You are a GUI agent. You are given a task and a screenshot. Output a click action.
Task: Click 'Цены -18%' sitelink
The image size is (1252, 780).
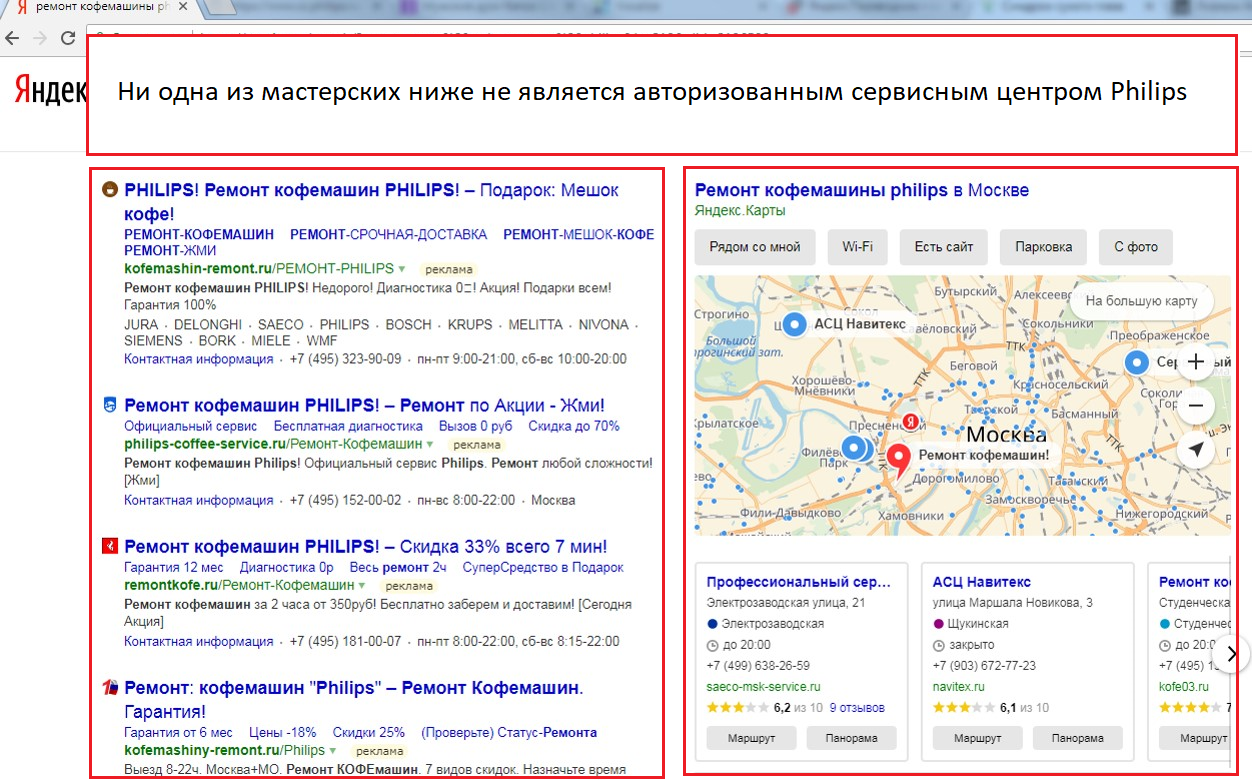tap(282, 732)
